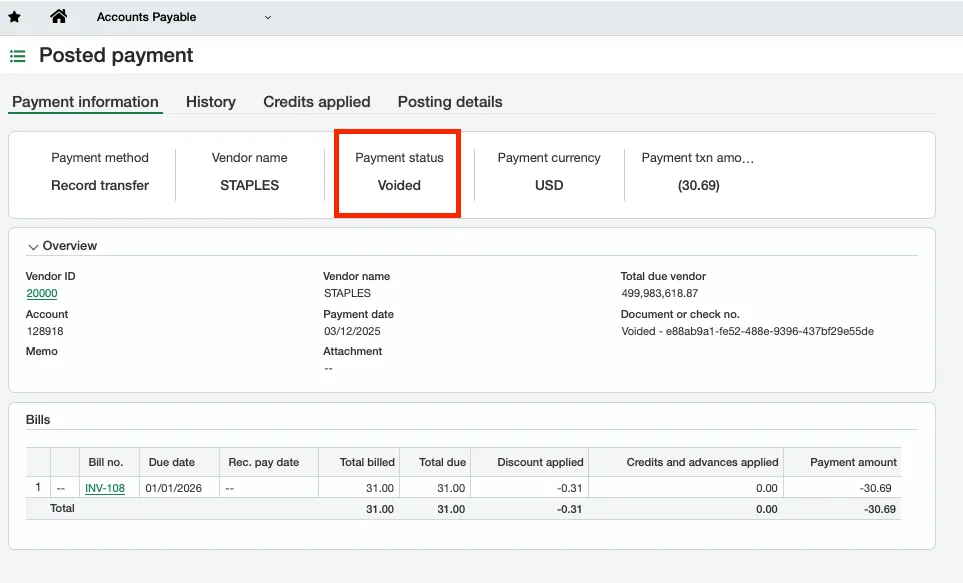Click the Memo field label
This screenshot has width=963, height=583.
coord(42,351)
